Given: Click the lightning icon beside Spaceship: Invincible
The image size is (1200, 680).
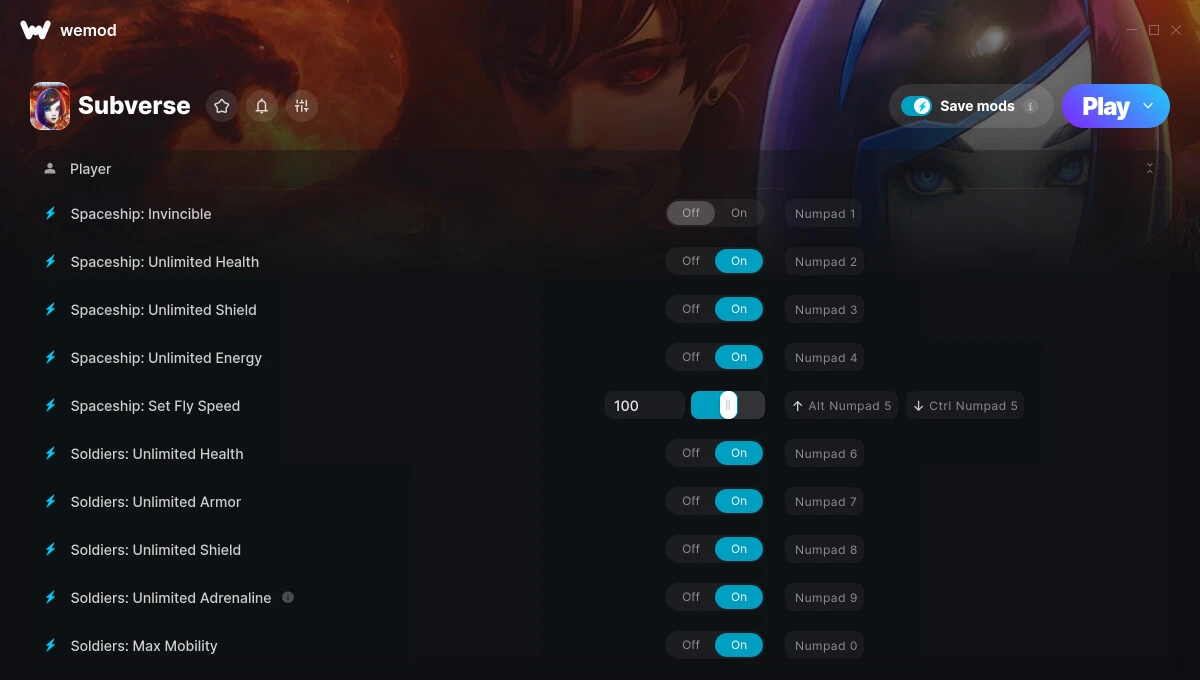Looking at the screenshot, I should [50, 213].
